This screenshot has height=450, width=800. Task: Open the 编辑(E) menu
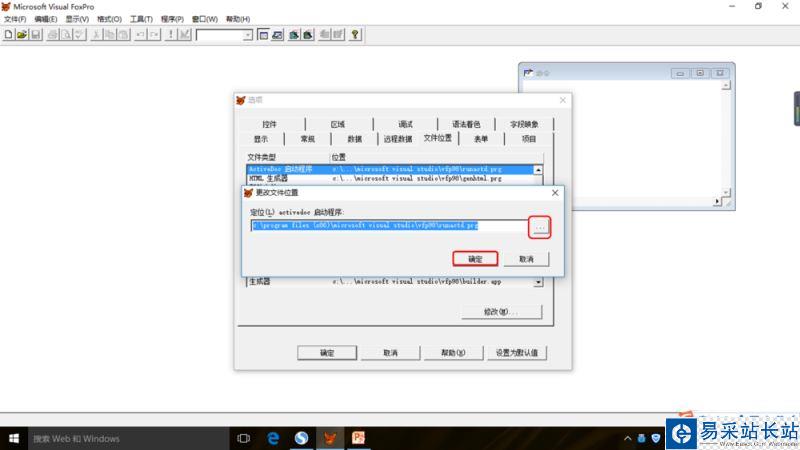click(46, 19)
